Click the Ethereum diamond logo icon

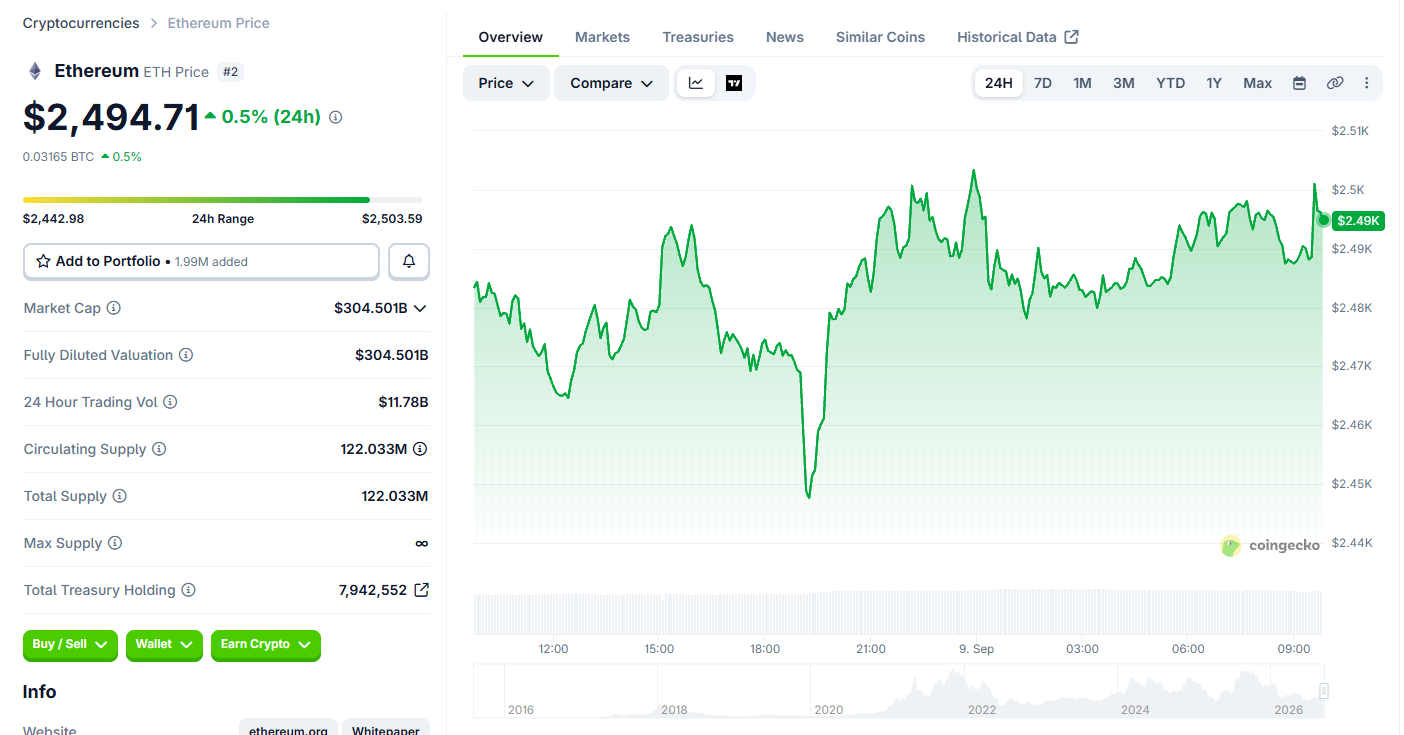coord(35,71)
